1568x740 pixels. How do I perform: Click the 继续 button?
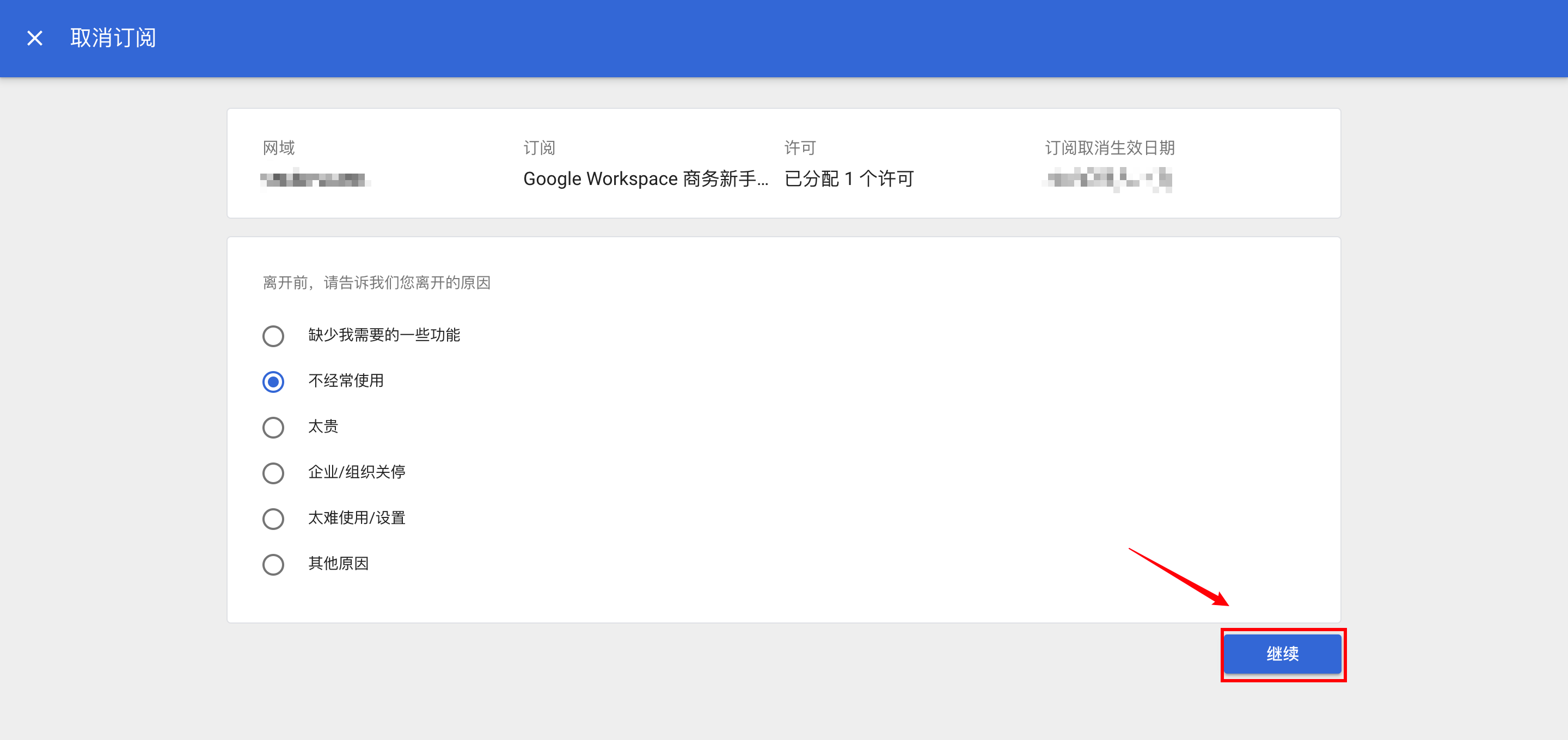click(1283, 653)
